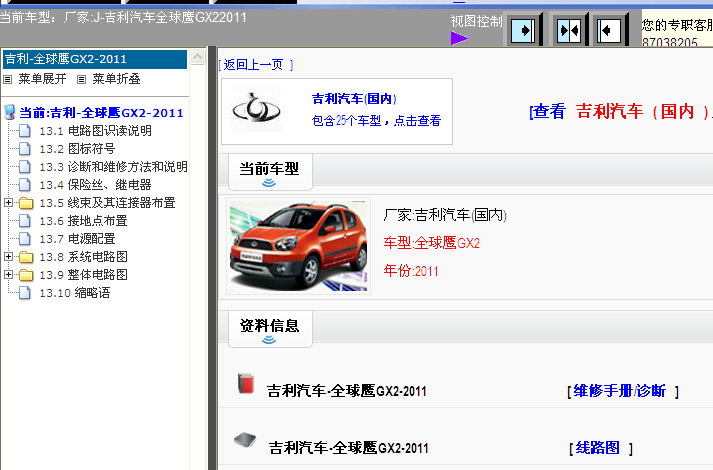
Task: Click the red 车型:全球鹰GX2 text
Action: click(x=432, y=243)
